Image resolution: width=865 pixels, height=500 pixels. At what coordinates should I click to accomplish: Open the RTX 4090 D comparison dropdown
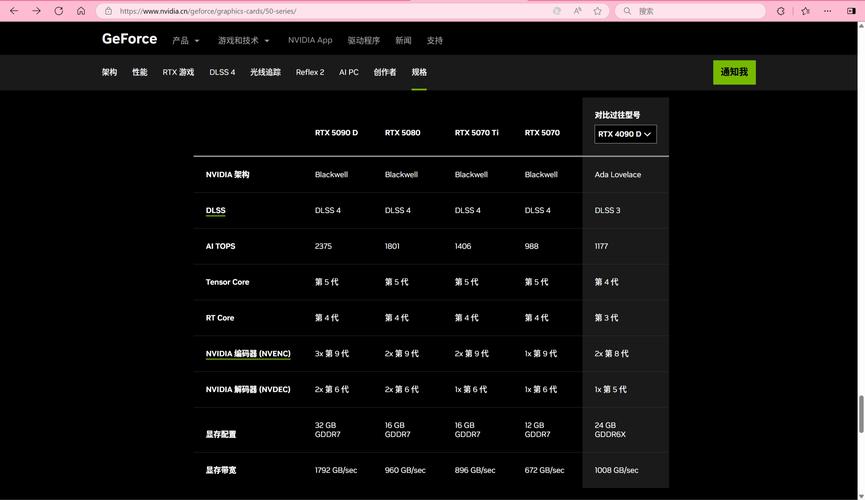[x=625, y=134]
